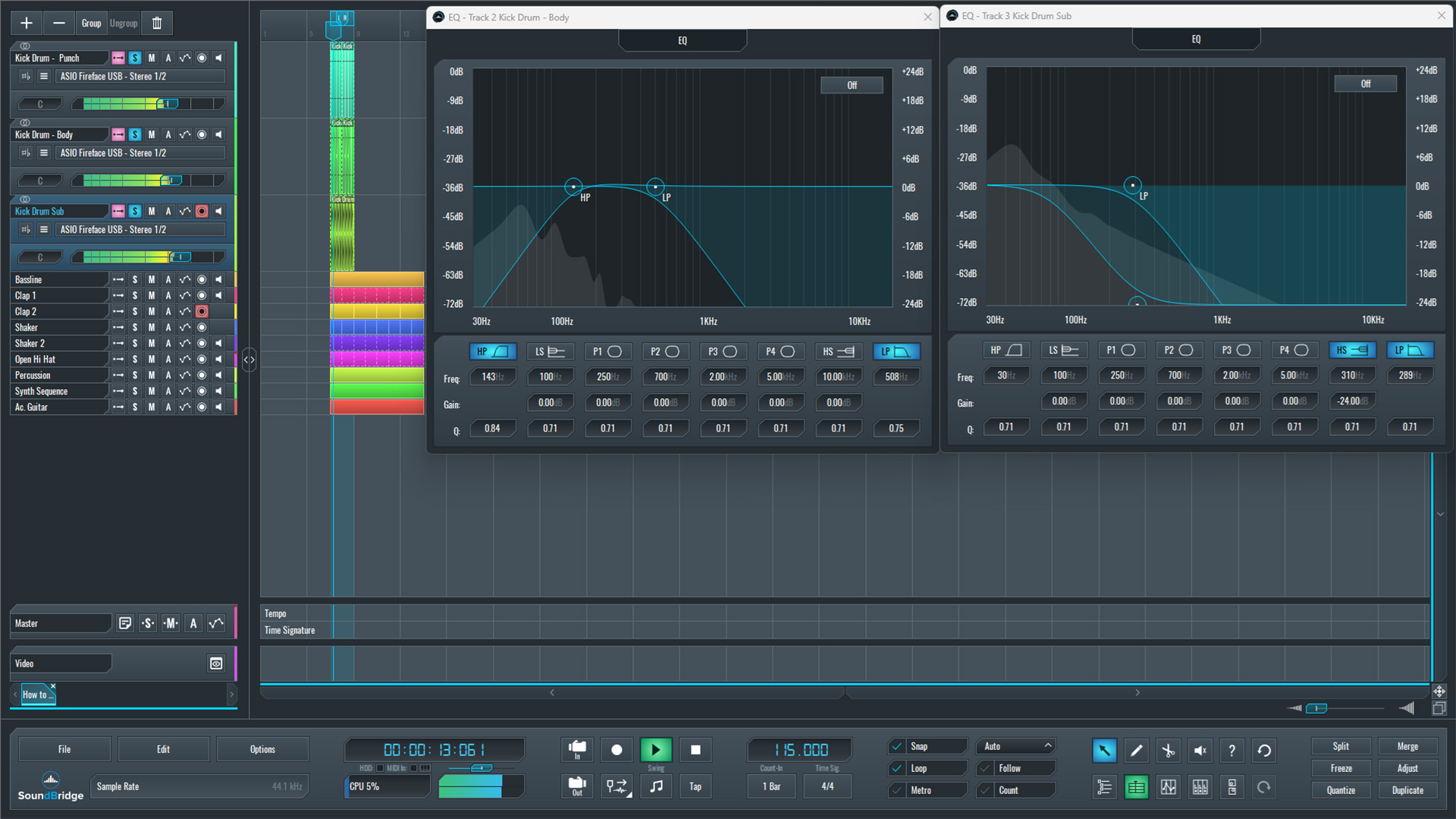Toggle record arm on Kick Drum Sub
The width and height of the screenshot is (1456, 819).
(x=202, y=212)
